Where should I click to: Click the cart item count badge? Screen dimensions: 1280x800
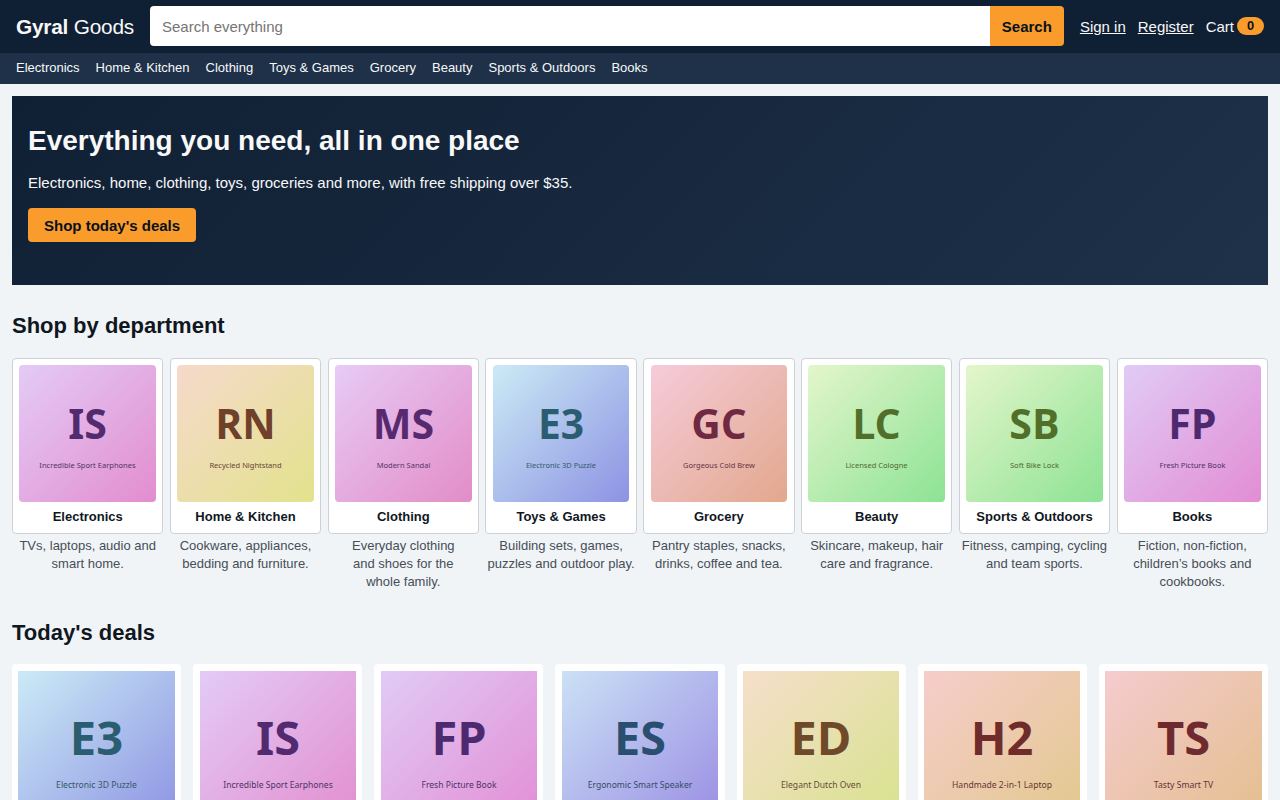(x=1250, y=26)
